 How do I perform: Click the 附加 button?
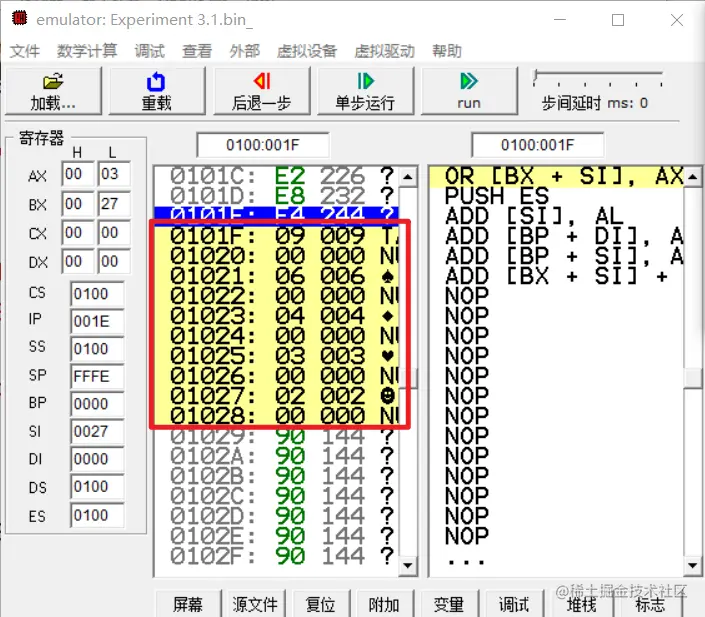384,604
